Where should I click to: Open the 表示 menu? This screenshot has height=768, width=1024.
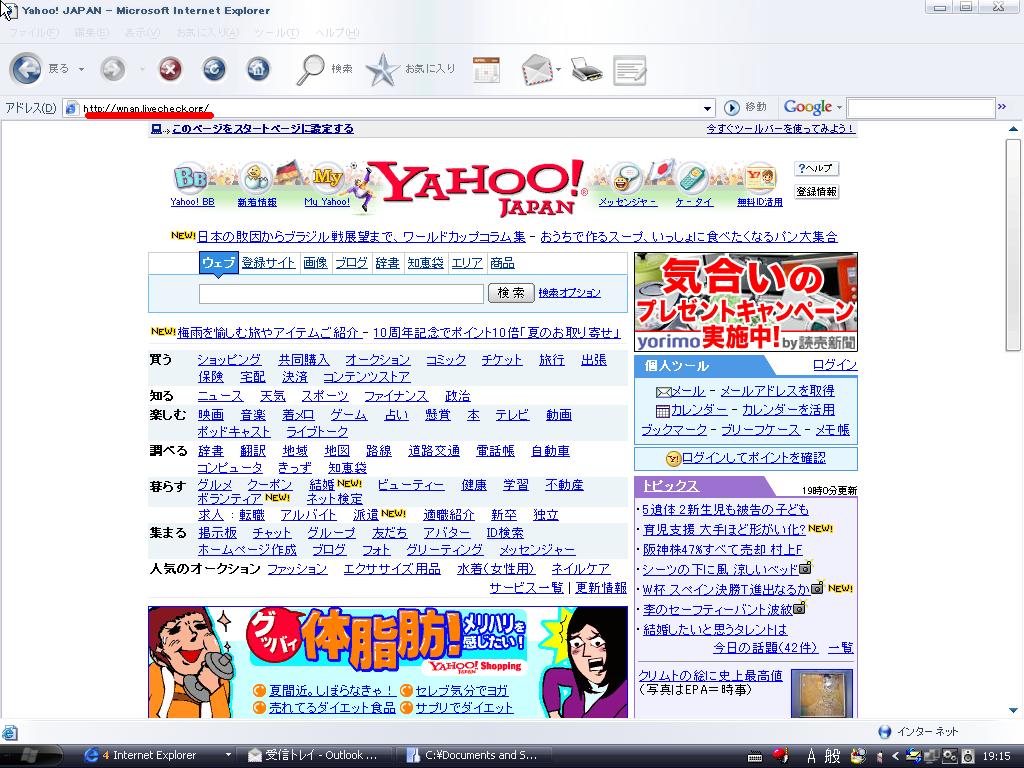click(142, 33)
